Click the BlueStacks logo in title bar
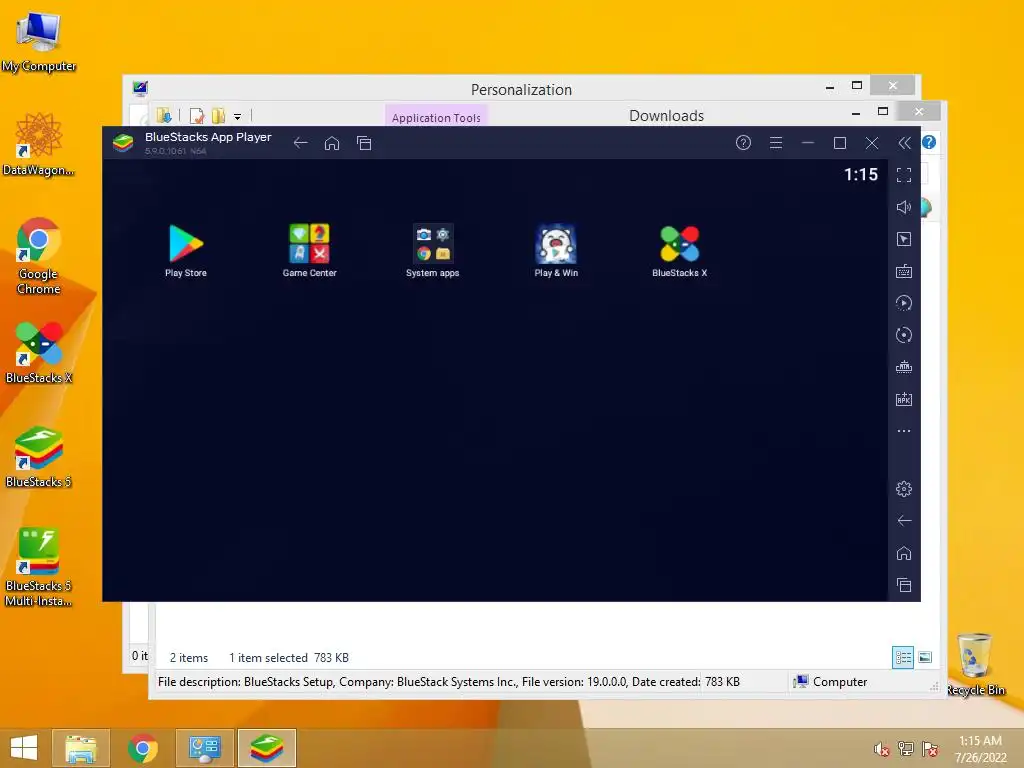This screenshot has height=768, width=1024. [x=123, y=142]
